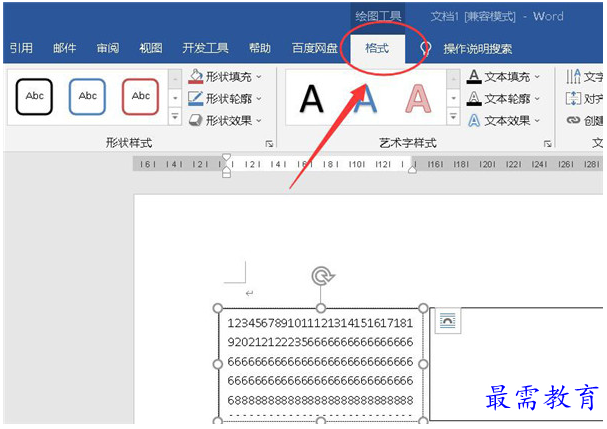Apply the pink A WordArt style
This screenshot has height=429, width=607.
click(418, 99)
